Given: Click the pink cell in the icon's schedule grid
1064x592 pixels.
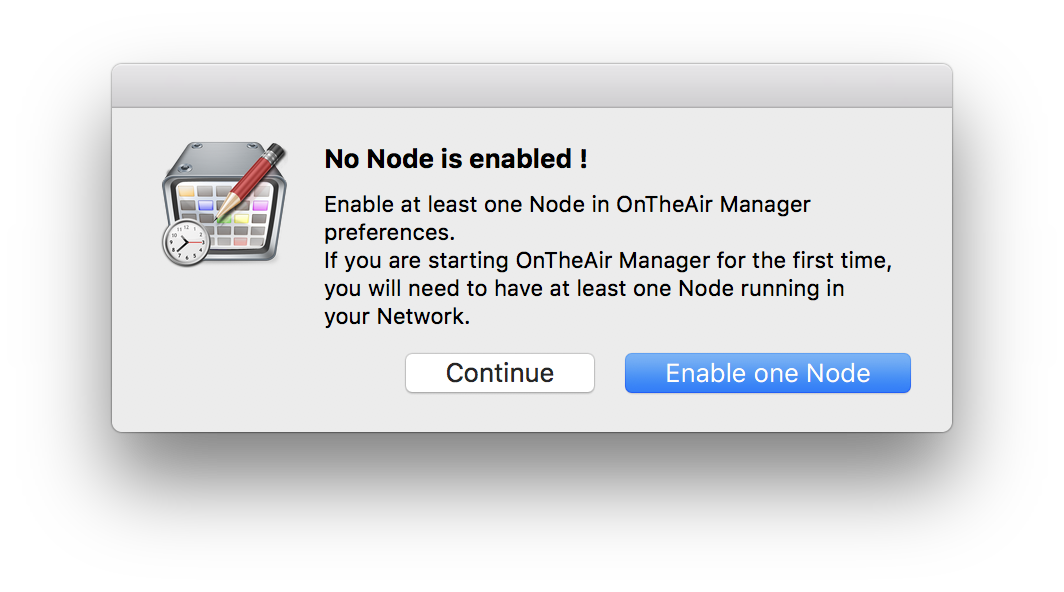Looking at the screenshot, I should click(x=240, y=242).
